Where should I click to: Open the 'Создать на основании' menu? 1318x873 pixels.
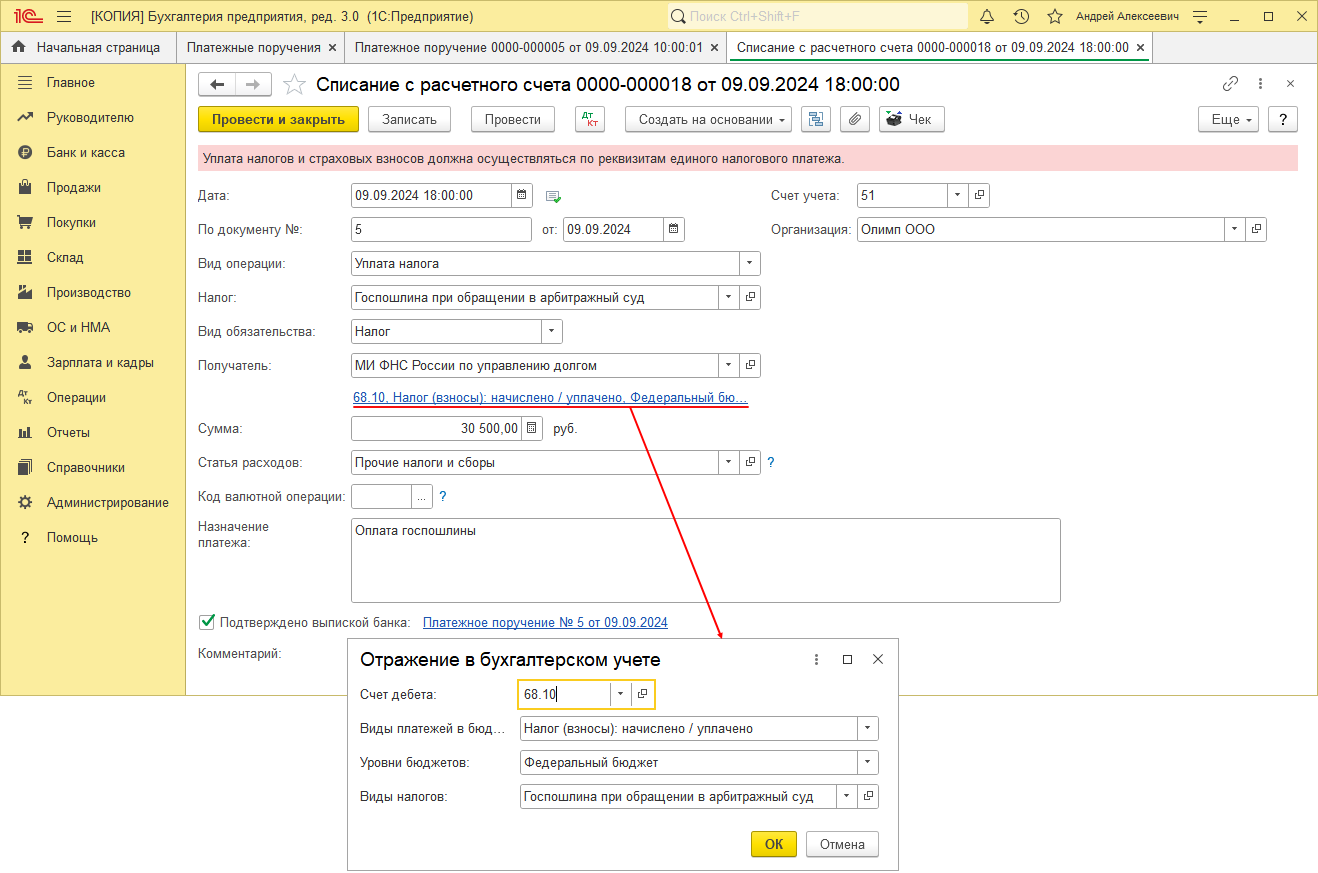coord(709,119)
